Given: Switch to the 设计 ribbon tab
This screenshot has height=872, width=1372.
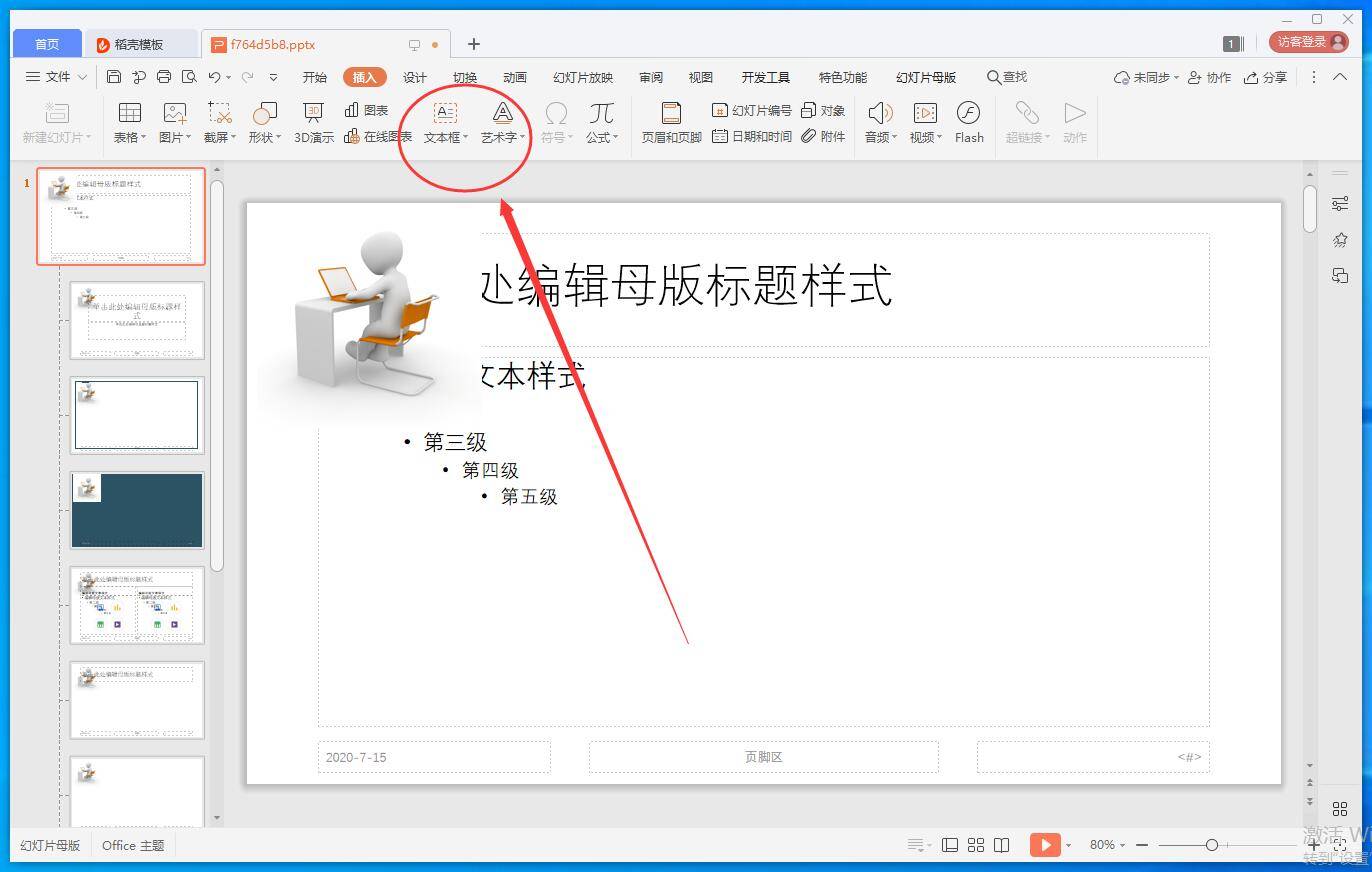Looking at the screenshot, I should [x=415, y=77].
